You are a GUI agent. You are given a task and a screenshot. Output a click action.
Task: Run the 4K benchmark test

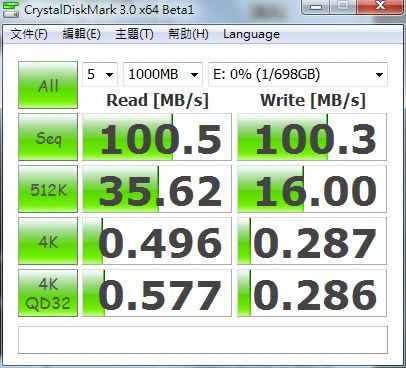coord(48,241)
